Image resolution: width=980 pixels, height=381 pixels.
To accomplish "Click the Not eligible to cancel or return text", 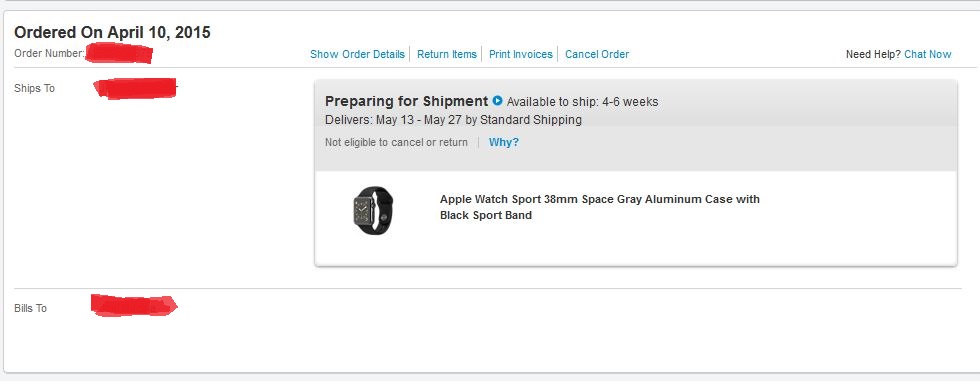I will 396,142.
